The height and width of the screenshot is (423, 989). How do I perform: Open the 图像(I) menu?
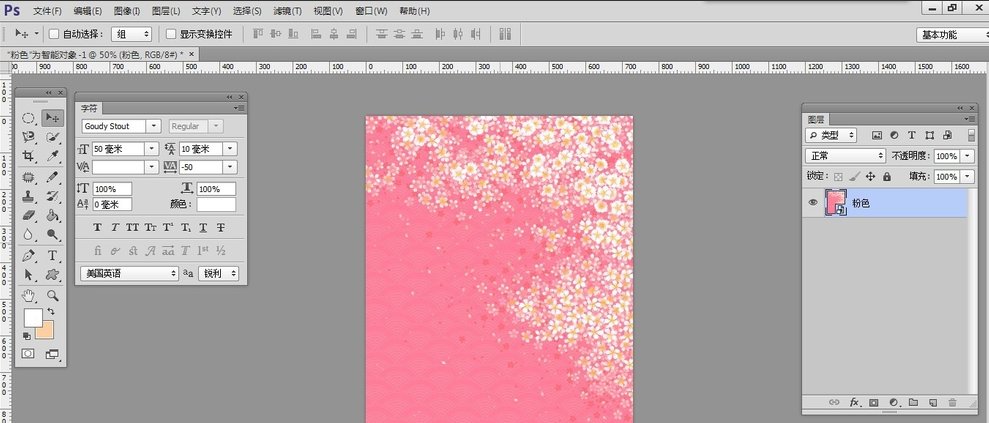click(x=127, y=11)
